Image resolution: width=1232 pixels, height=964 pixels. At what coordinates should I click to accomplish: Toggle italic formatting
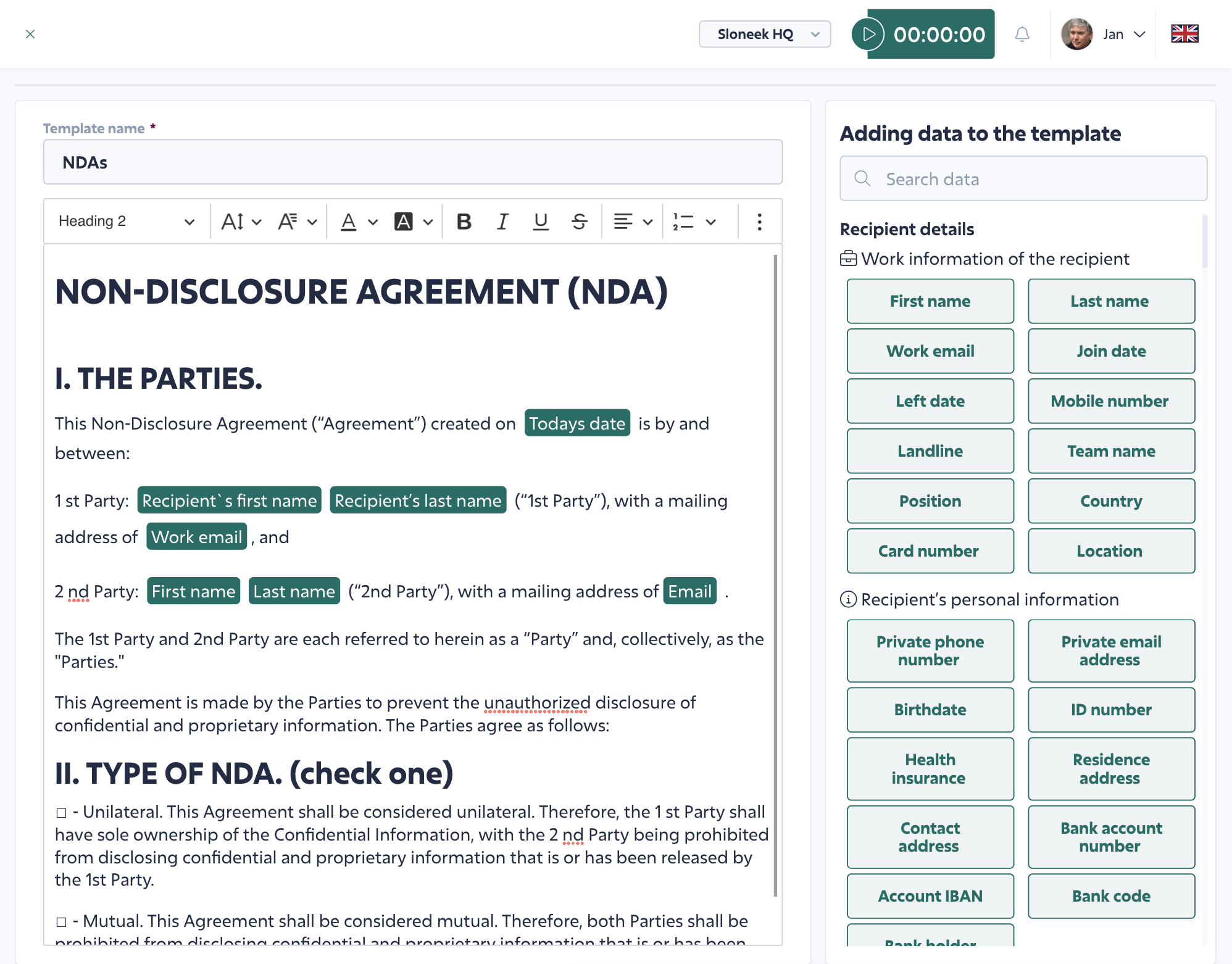(502, 221)
